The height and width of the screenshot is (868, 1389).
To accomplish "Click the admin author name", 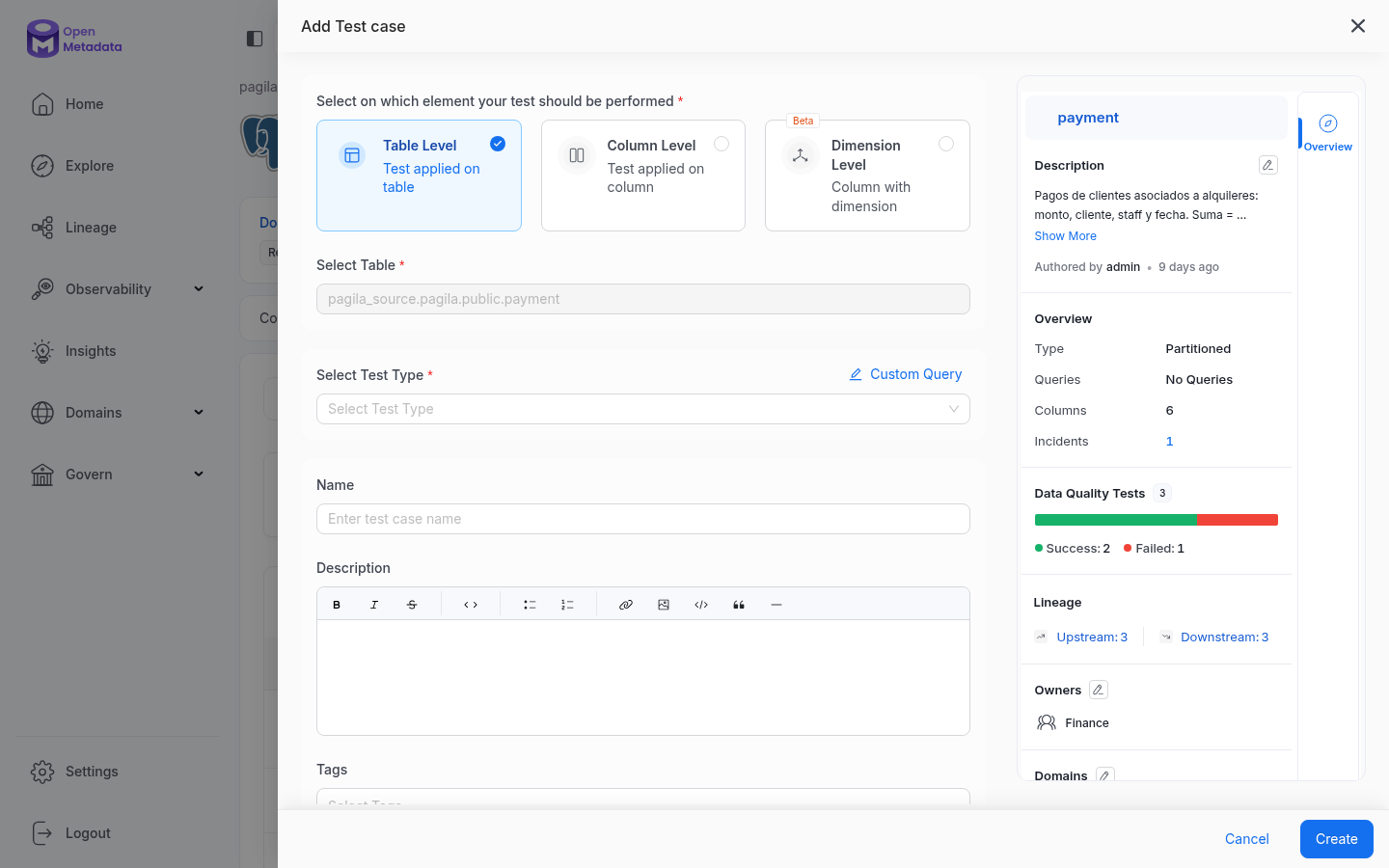I will (x=1123, y=267).
